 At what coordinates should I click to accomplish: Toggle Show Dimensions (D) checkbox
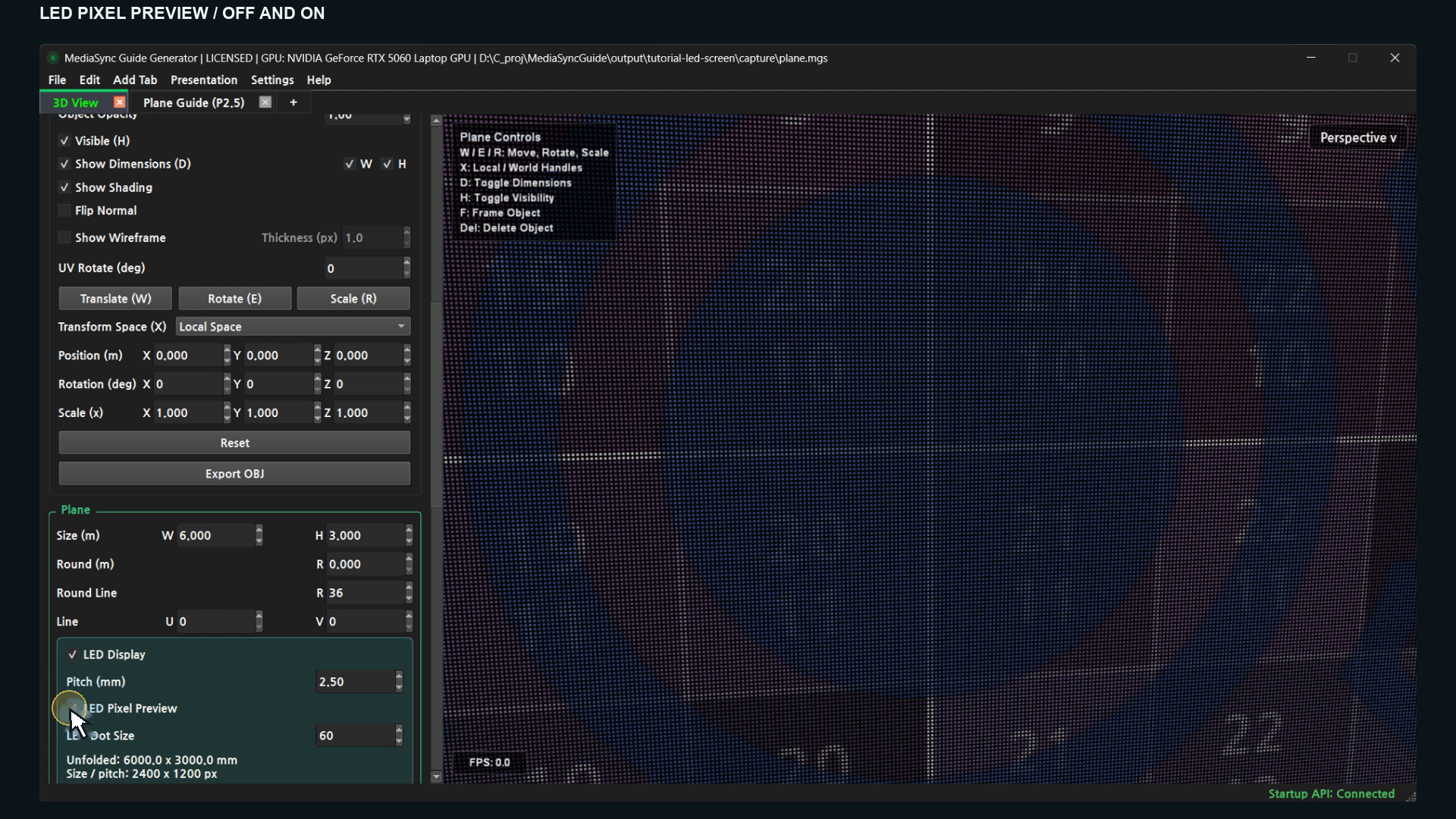[64, 164]
